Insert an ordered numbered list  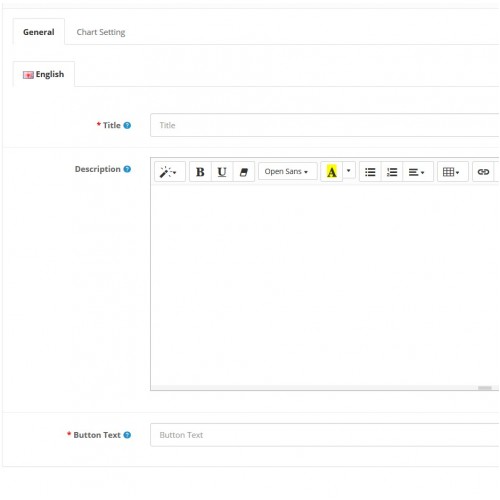tap(392, 172)
